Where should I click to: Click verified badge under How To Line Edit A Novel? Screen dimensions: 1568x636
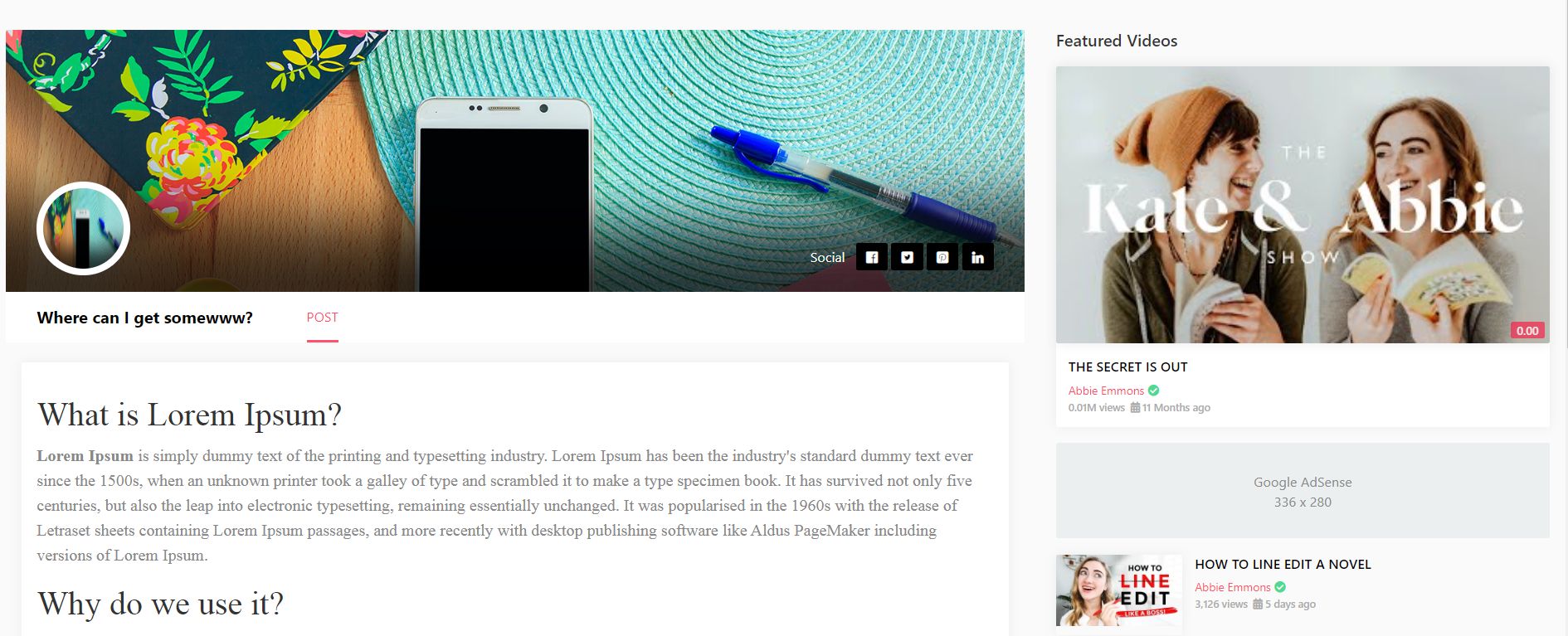pyautogui.click(x=1280, y=587)
